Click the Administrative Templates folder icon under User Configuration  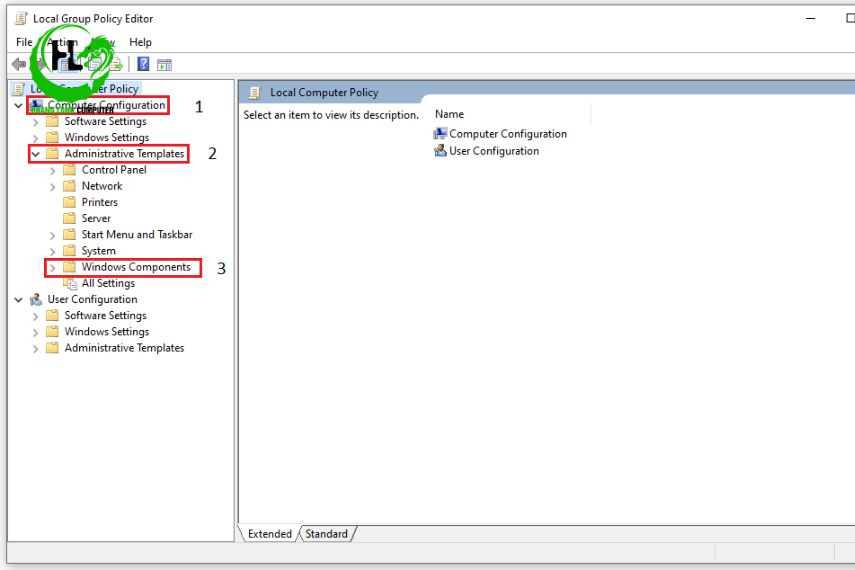52,347
